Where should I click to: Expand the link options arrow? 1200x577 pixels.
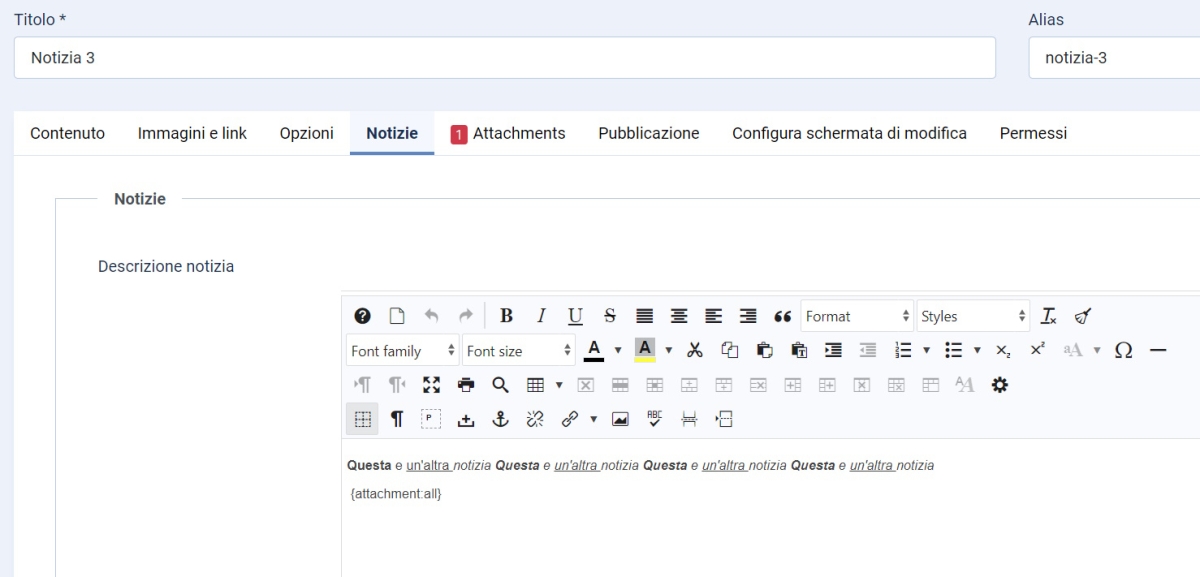point(593,419)
